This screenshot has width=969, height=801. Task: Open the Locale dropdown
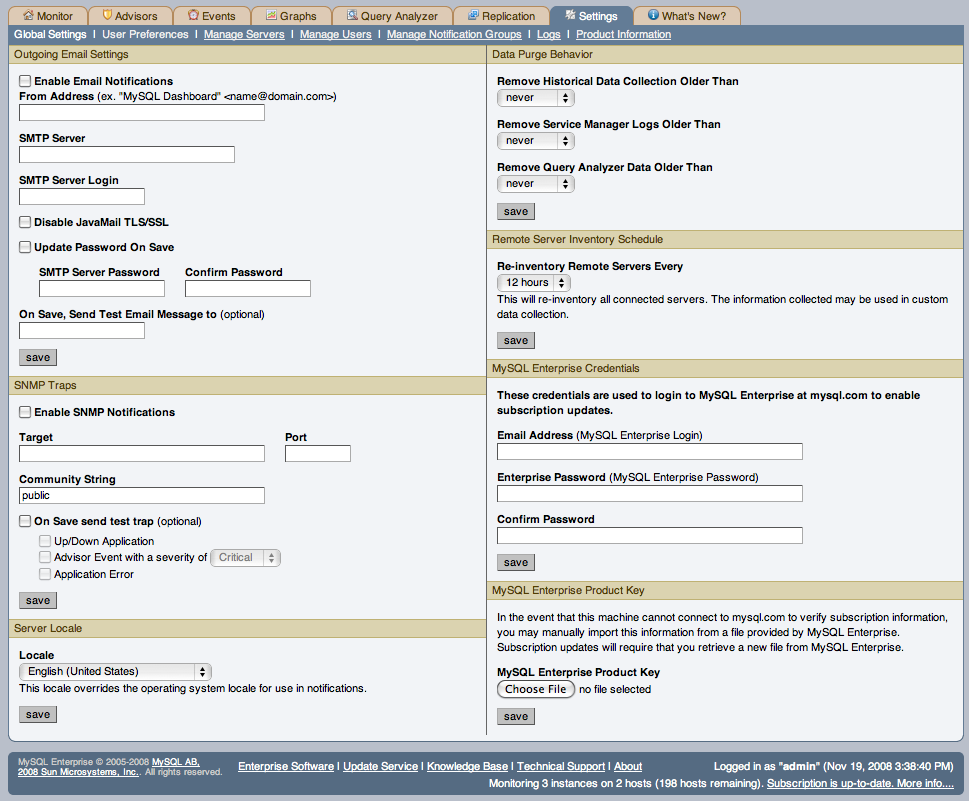click(114, 672)
